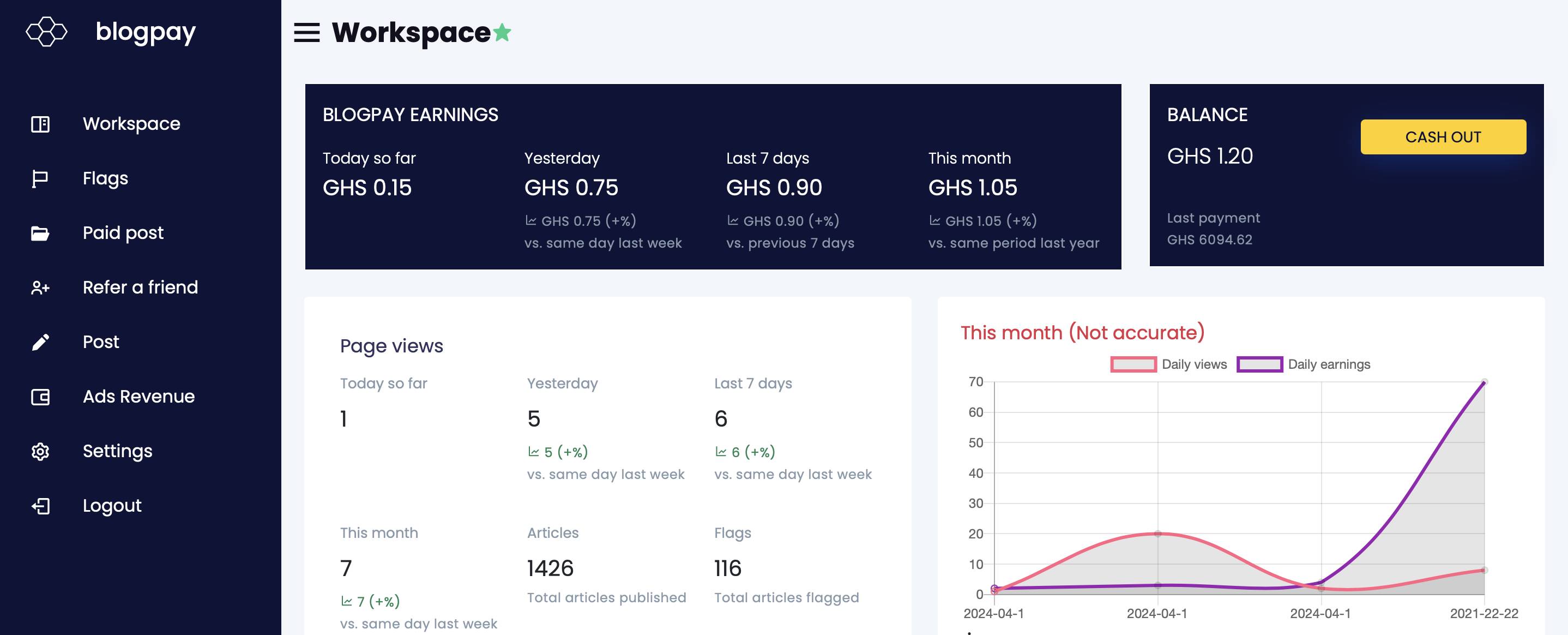The image size is (1568, 635).
Task: Click the Daily earnings legend label
Action: [x=1329, y=364]
